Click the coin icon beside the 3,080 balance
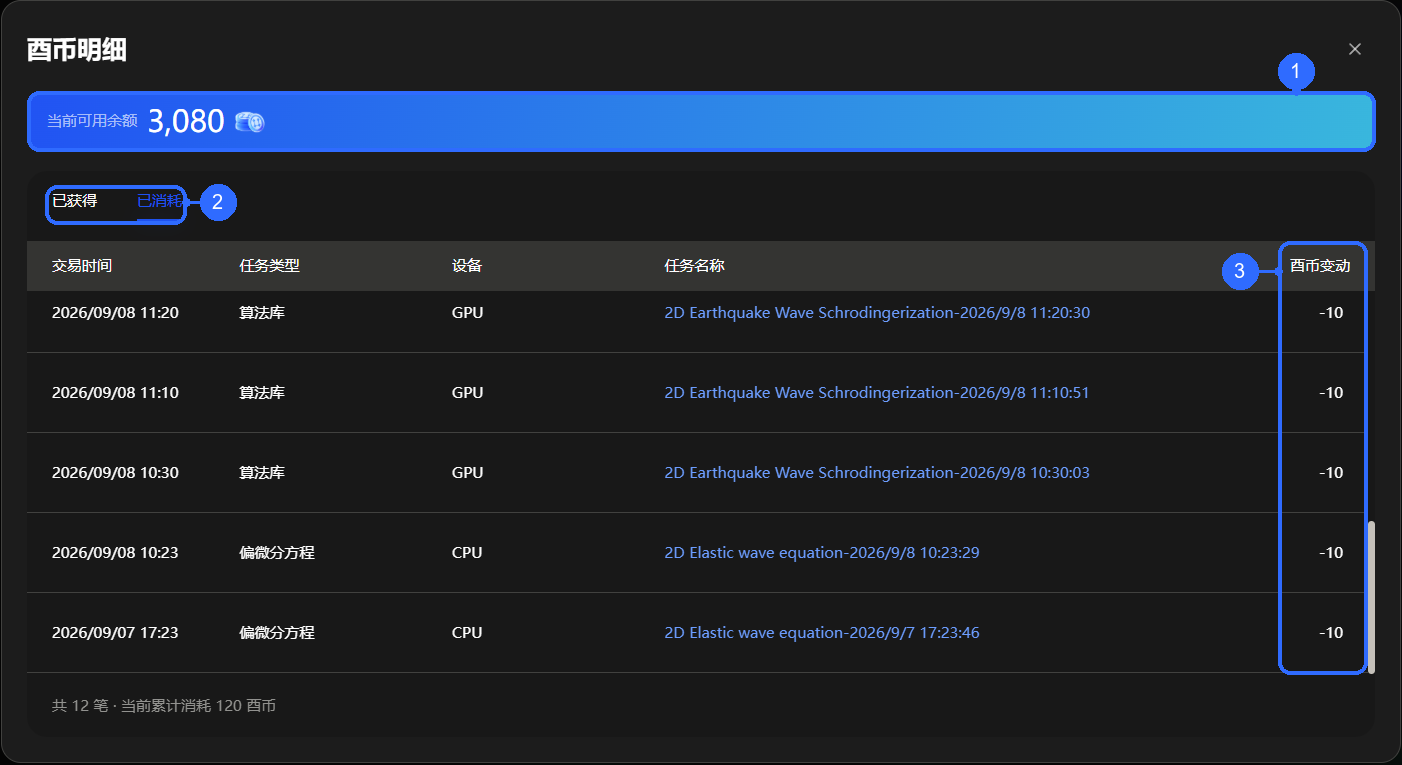This screenshot has width=1402, height=765. 249,122
